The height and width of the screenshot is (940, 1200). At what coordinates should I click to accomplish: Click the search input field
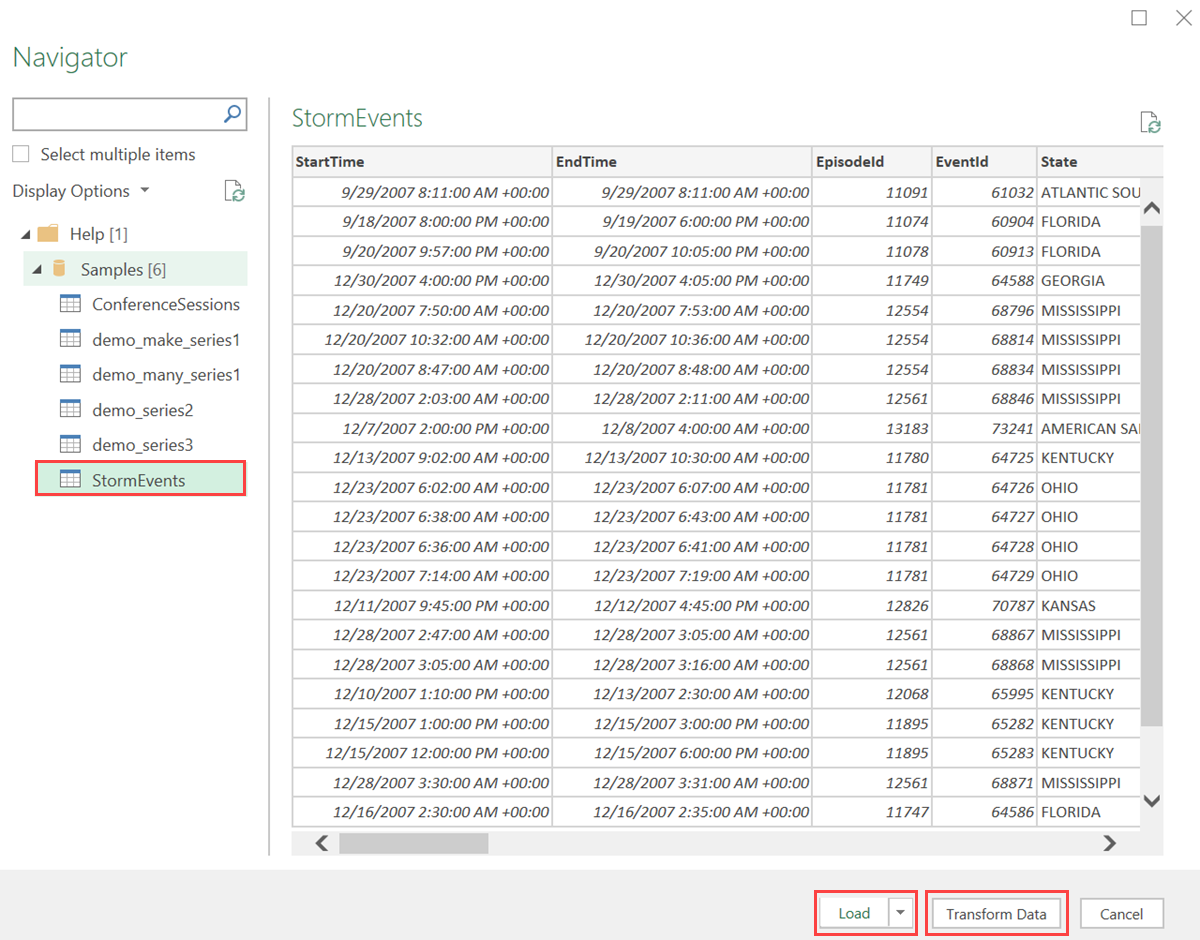pos(115,114)
